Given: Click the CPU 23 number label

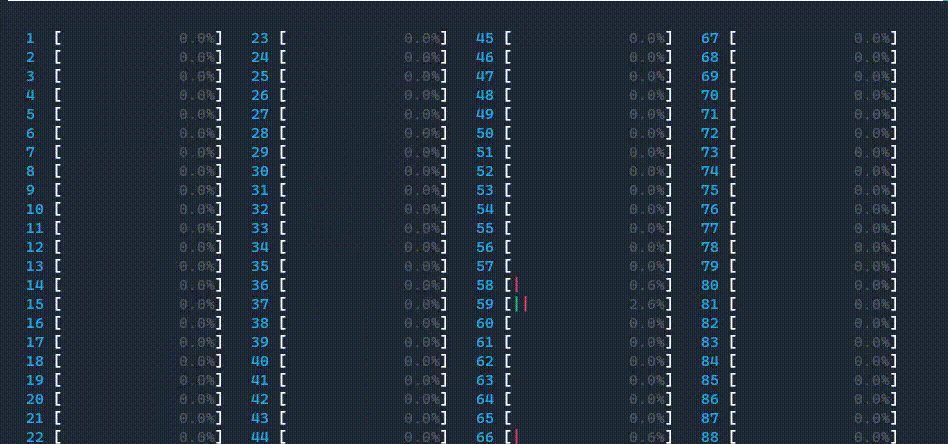Looking at the screenshot, I should (x=259, y=39).
